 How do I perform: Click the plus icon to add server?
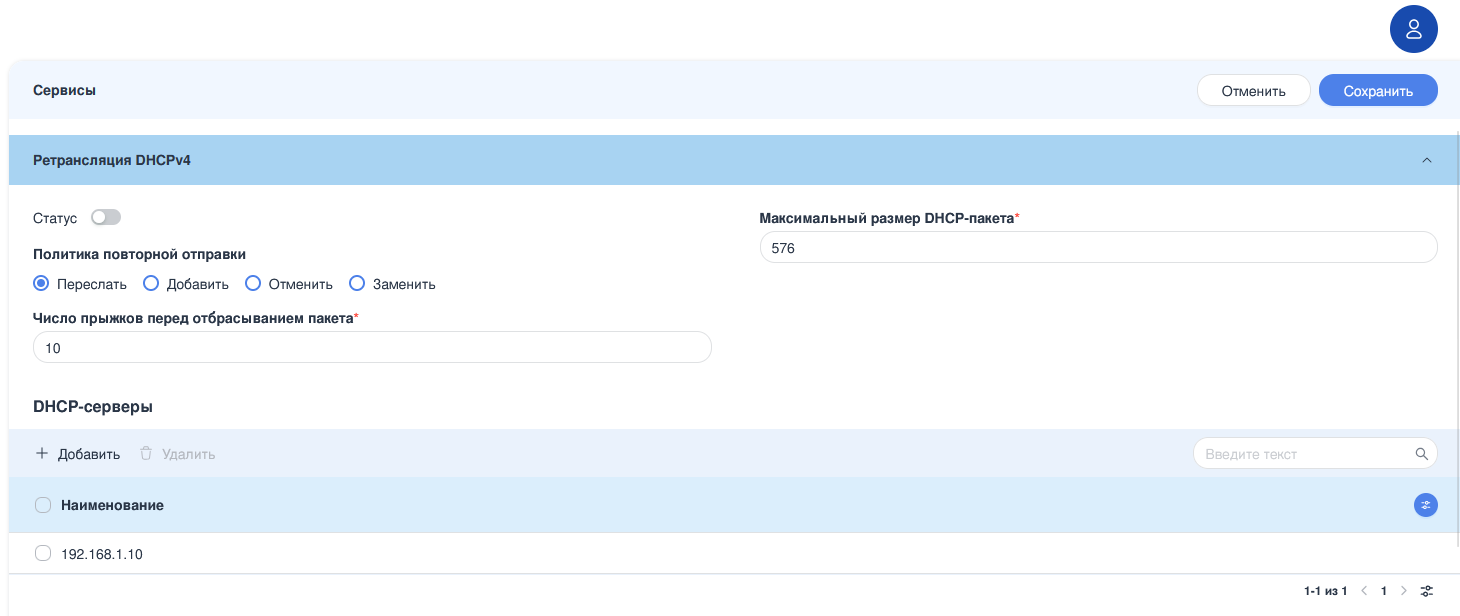42,454
